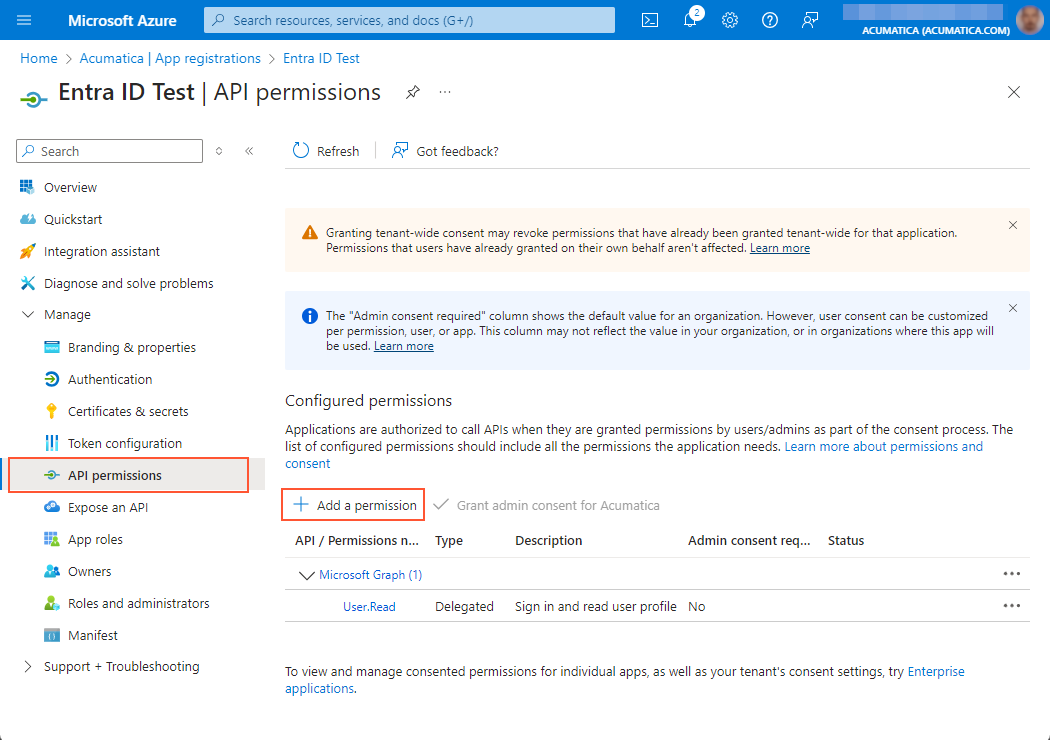The image size is (1050, 740).
Task: Open portal settings gear
Action: pos(730,20)
